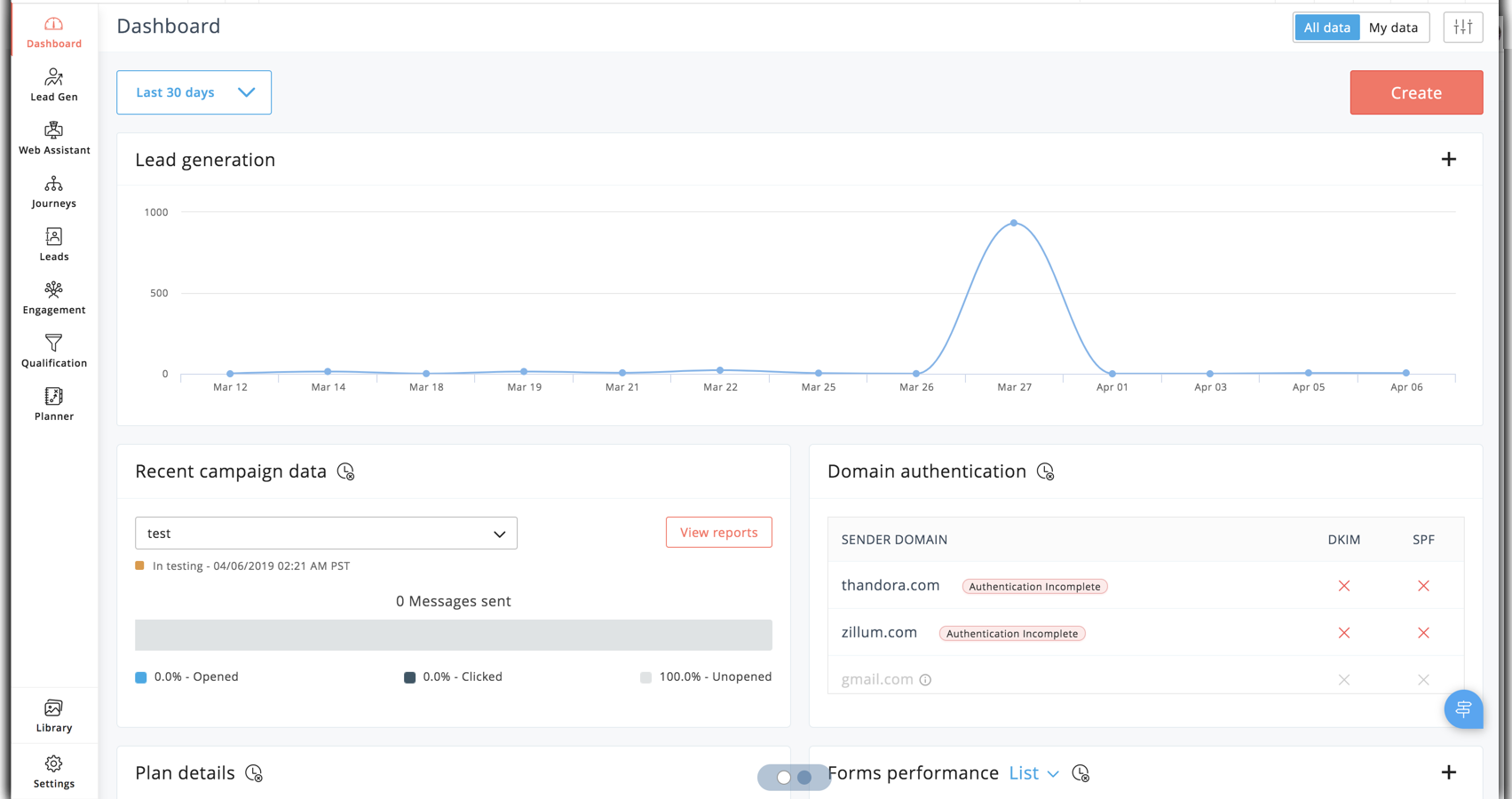
Task: Open Lead Gen in the sidebar
Action: pos(54,85)
